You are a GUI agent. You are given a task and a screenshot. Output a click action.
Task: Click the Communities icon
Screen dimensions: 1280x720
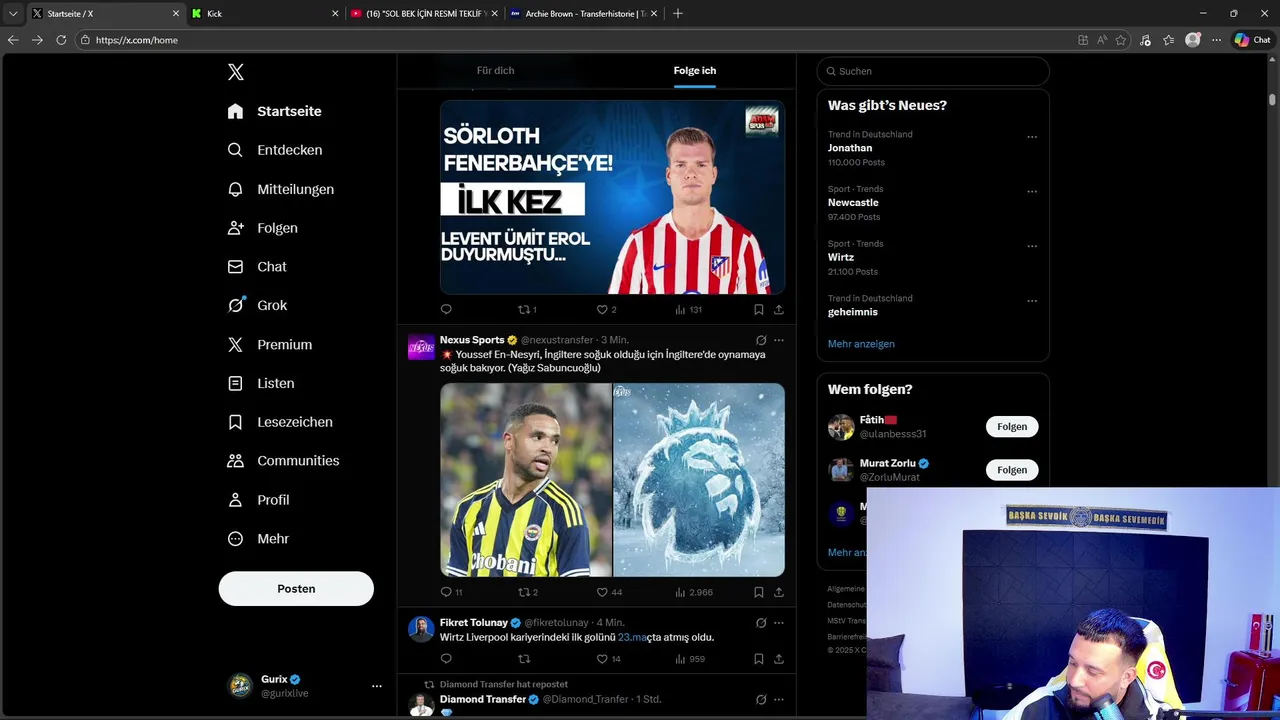tap(235, 461)
